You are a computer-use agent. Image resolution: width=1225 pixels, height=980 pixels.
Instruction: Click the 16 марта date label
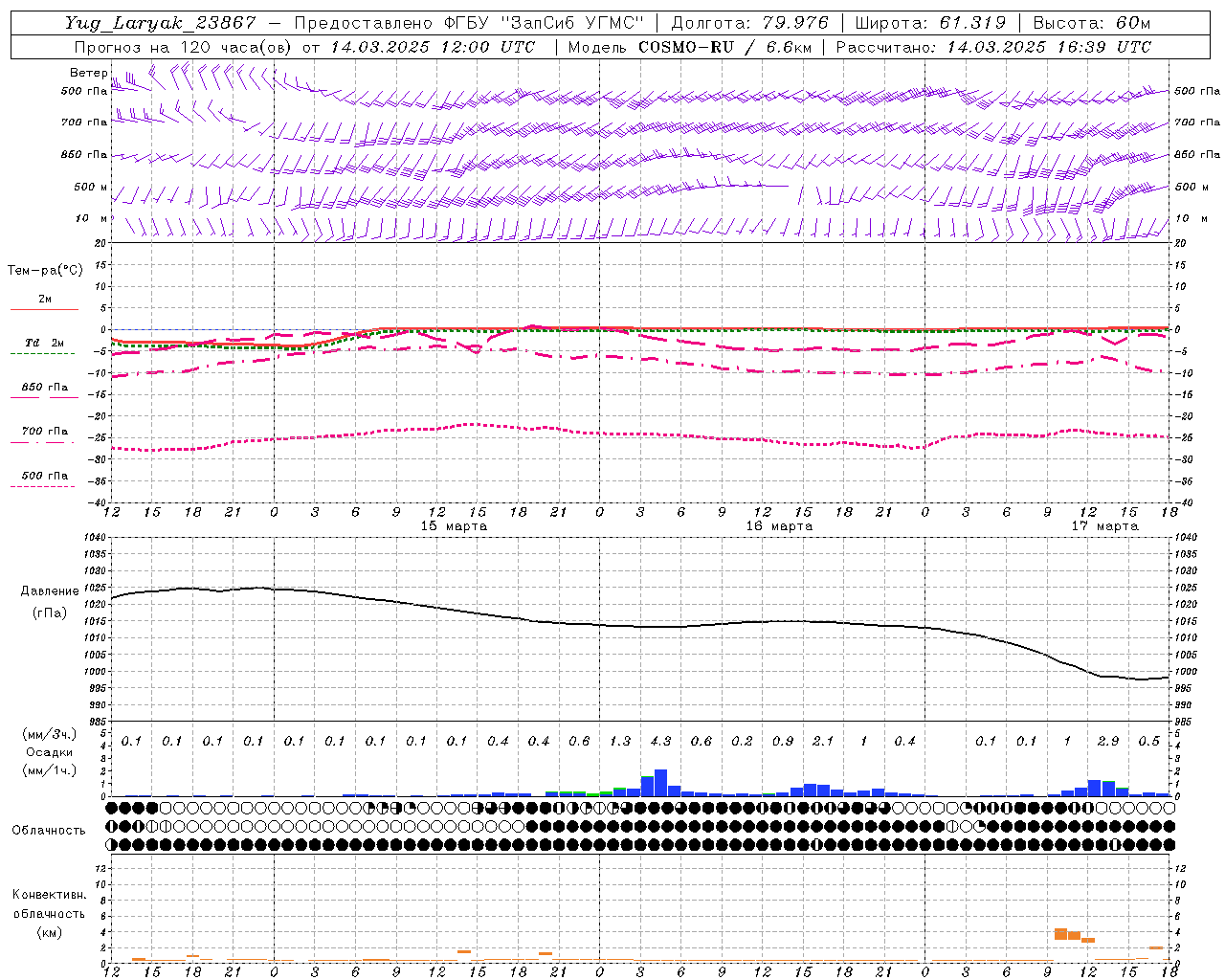(780, 526)
